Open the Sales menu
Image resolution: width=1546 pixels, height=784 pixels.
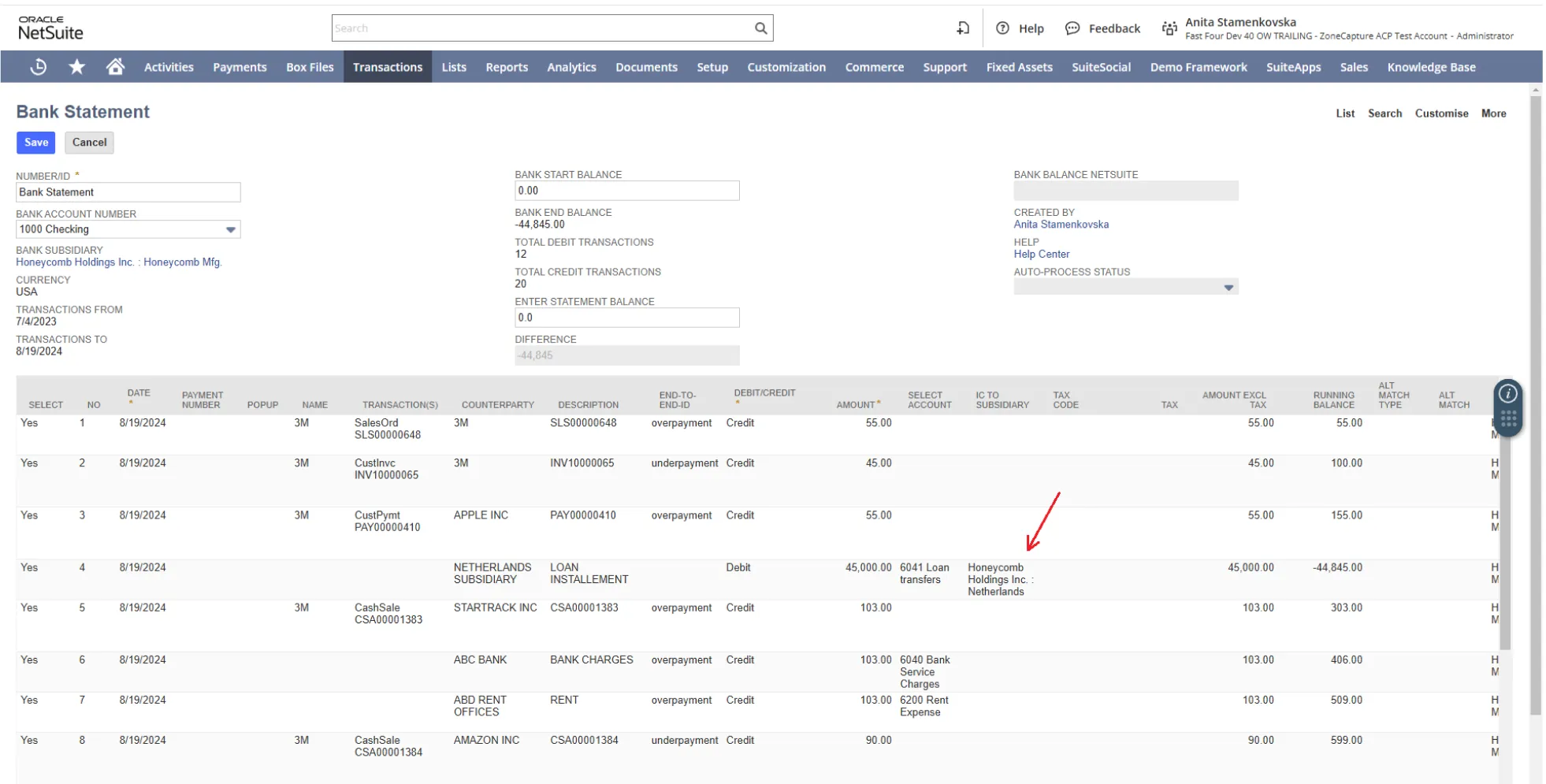1354,67
